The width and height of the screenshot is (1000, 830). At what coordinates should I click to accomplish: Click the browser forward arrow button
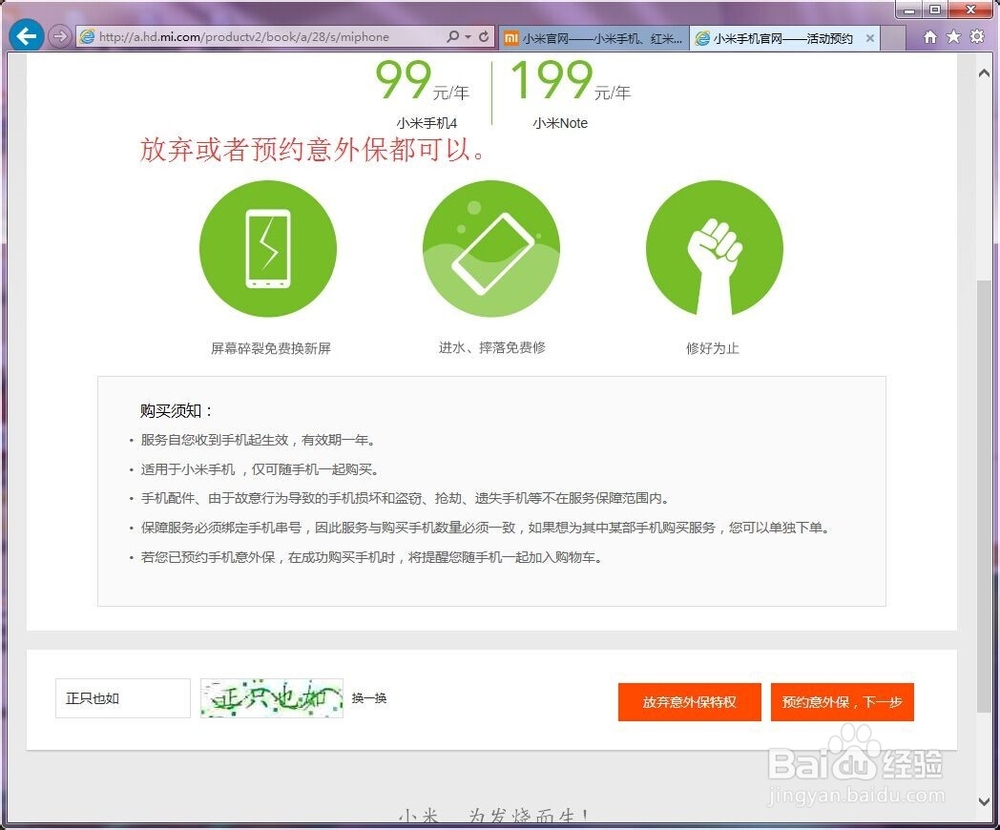59,36
